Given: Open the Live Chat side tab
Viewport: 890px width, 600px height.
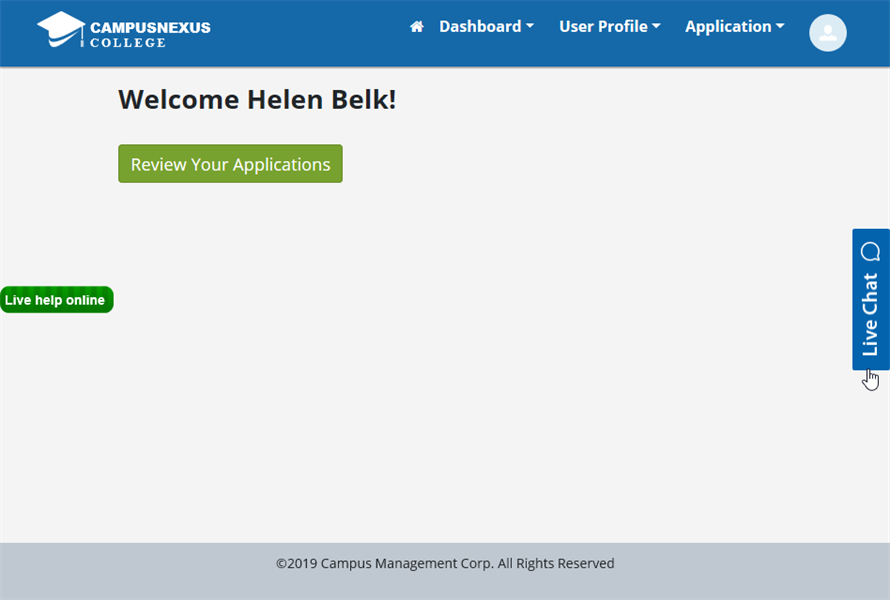Looking at the screenshot, I should [870, 315].
